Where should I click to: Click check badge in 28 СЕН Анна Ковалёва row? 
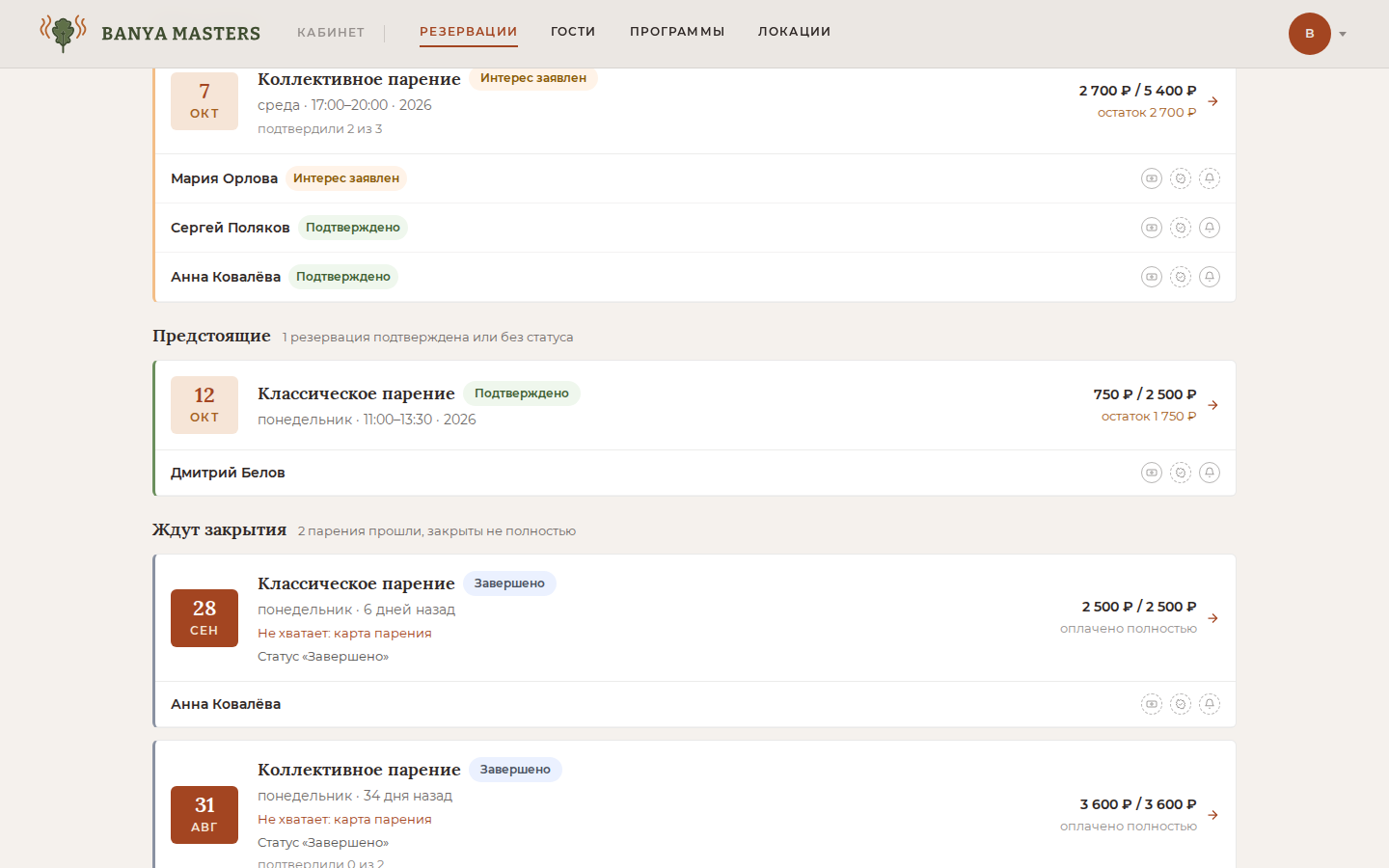[1181, 704]
